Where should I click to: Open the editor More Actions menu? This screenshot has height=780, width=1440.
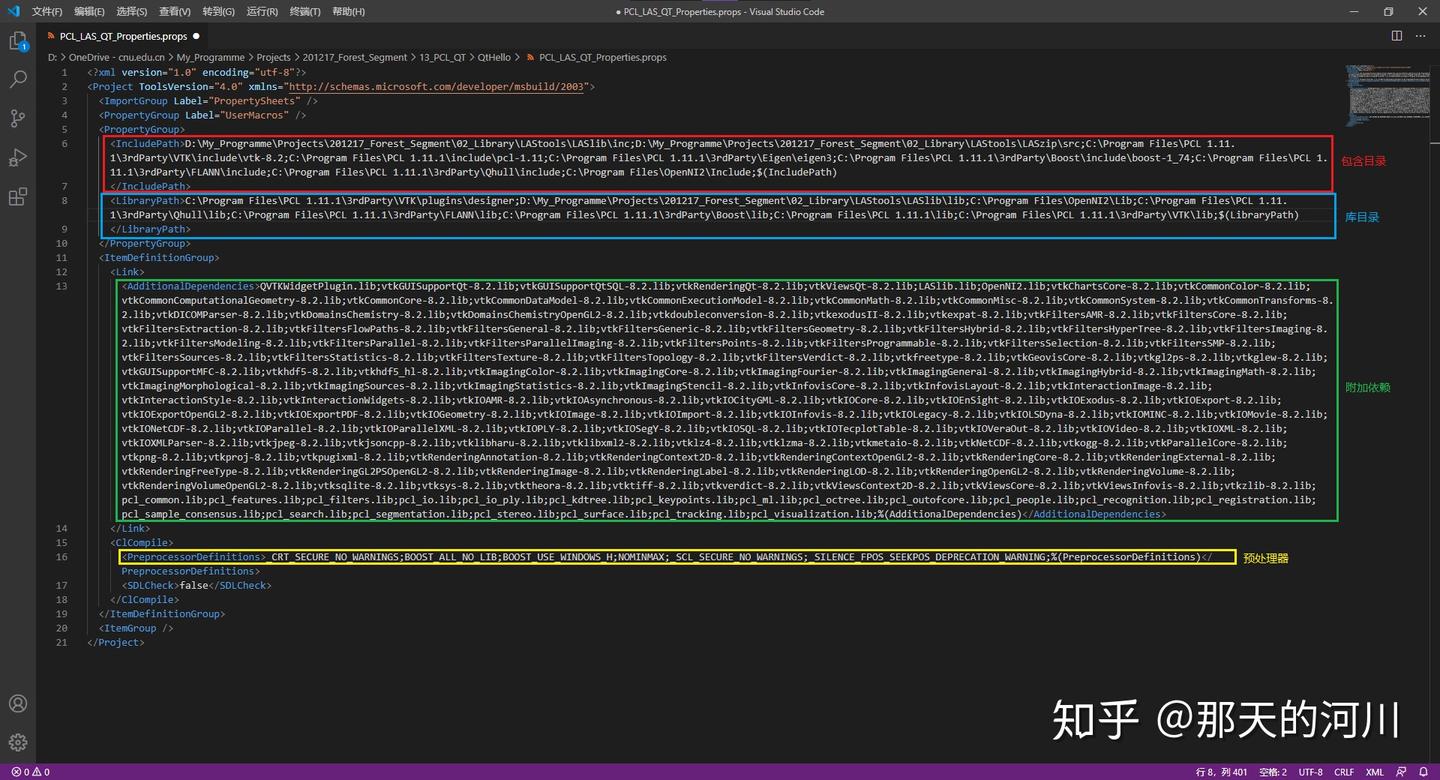(x=1420, y=35)
